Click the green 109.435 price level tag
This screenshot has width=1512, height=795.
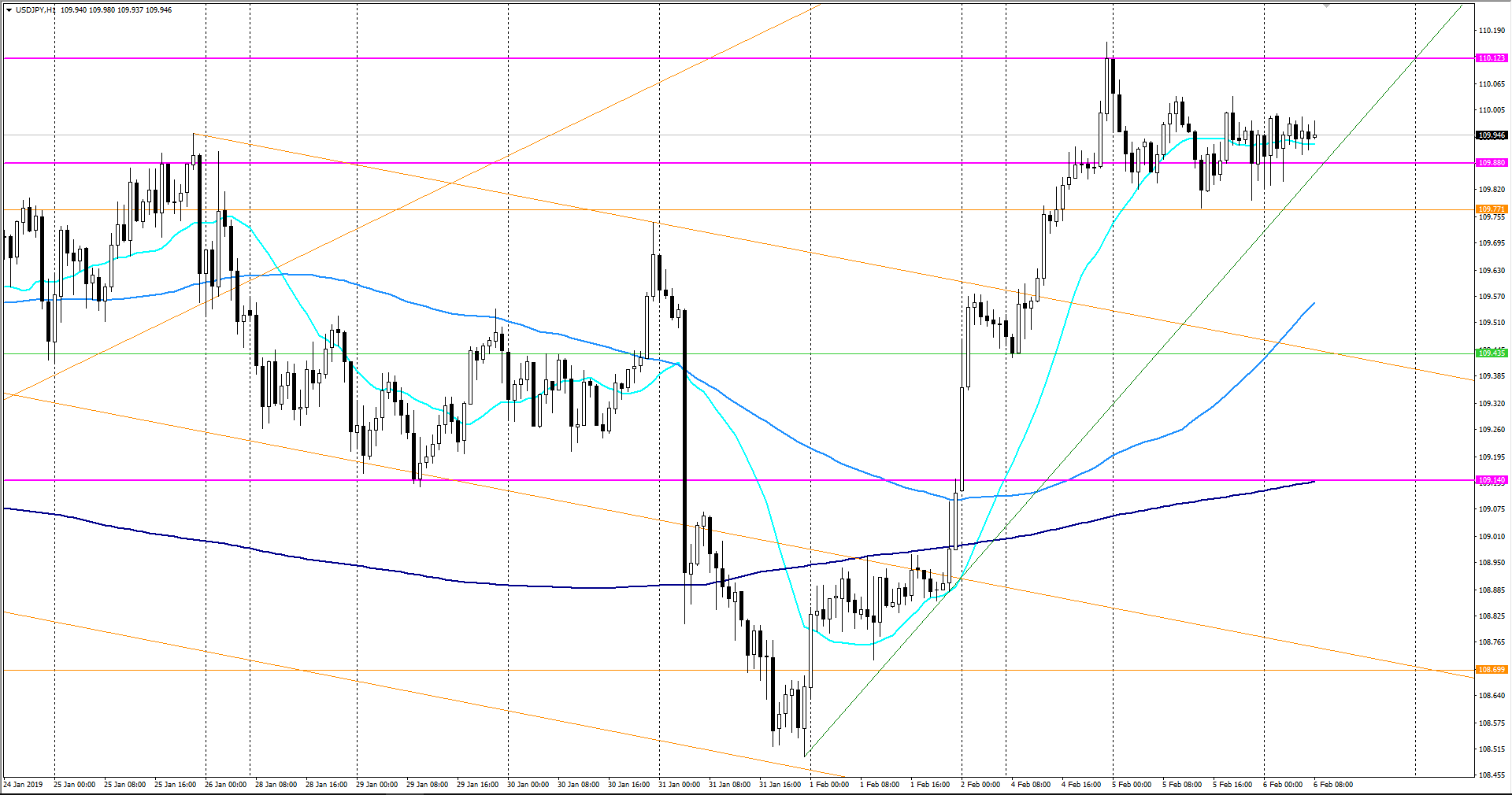click(1492, 353)
